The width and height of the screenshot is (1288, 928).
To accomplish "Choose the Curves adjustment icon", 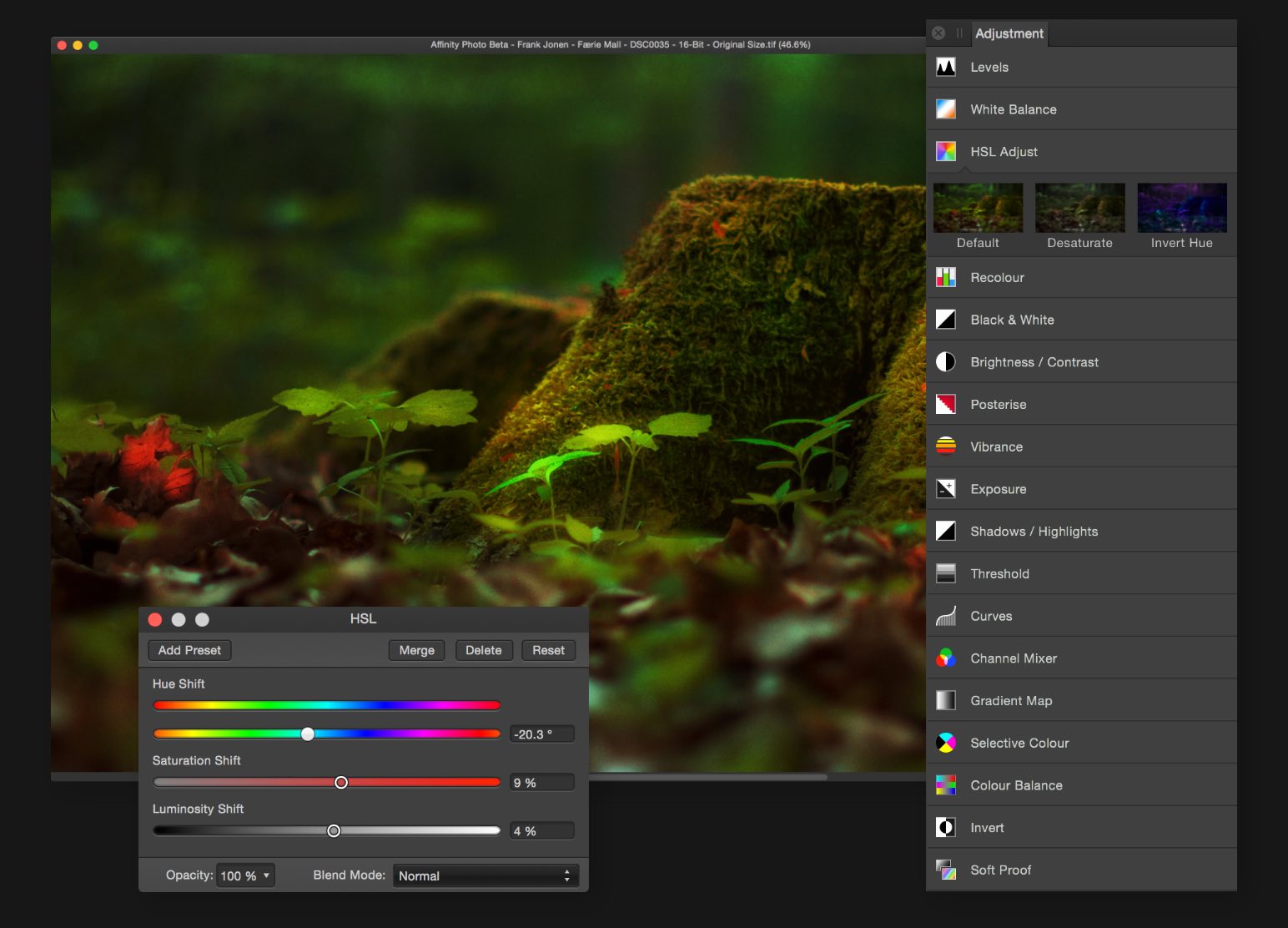I will click(945, 616).
